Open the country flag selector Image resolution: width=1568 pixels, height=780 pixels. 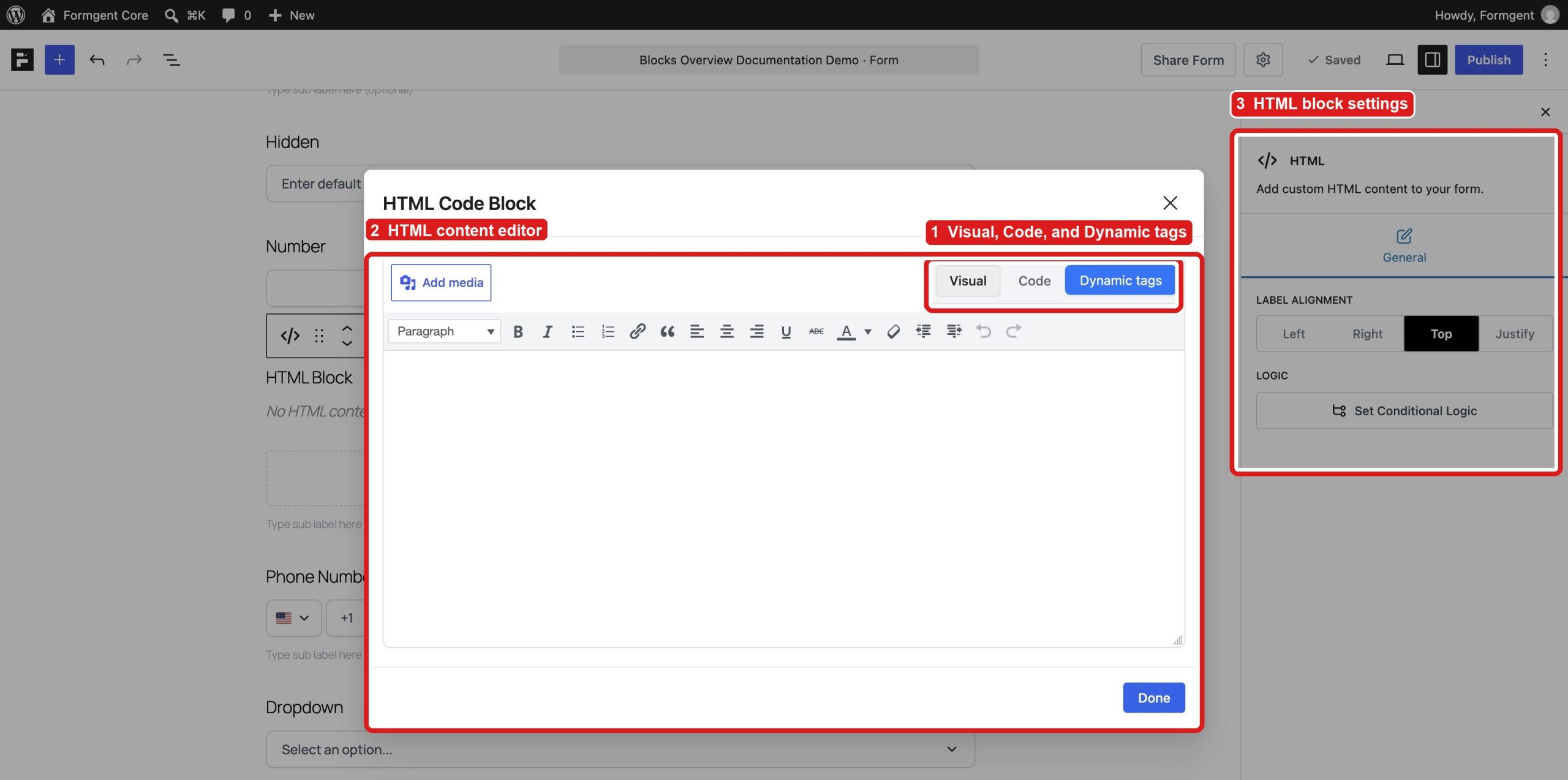tap(293, 618)
